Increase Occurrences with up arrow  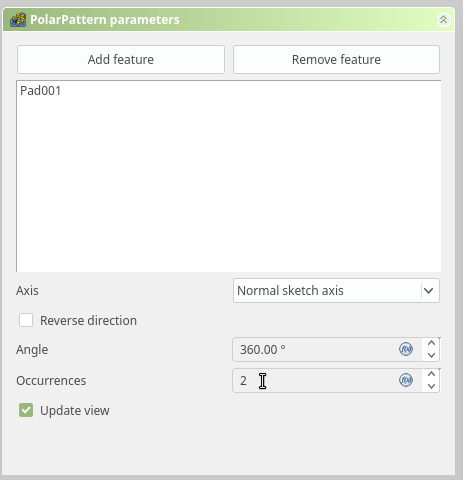tap(431, 374)
